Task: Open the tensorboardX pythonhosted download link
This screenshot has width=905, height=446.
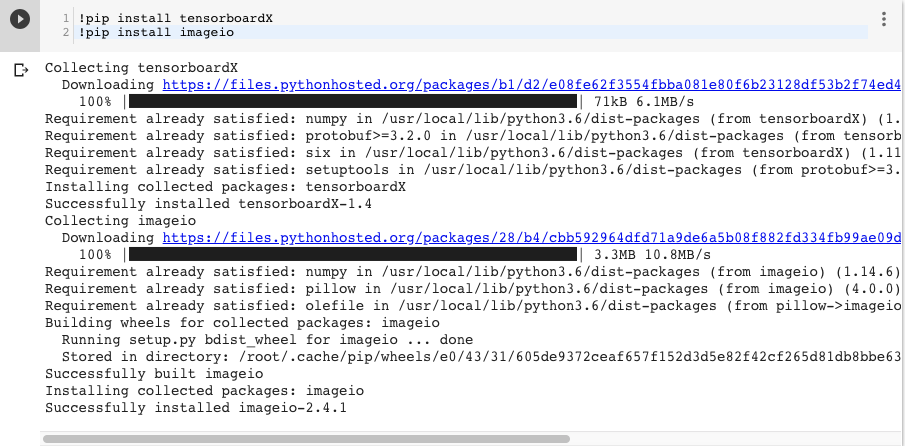Action: click(x=532, y=85)
